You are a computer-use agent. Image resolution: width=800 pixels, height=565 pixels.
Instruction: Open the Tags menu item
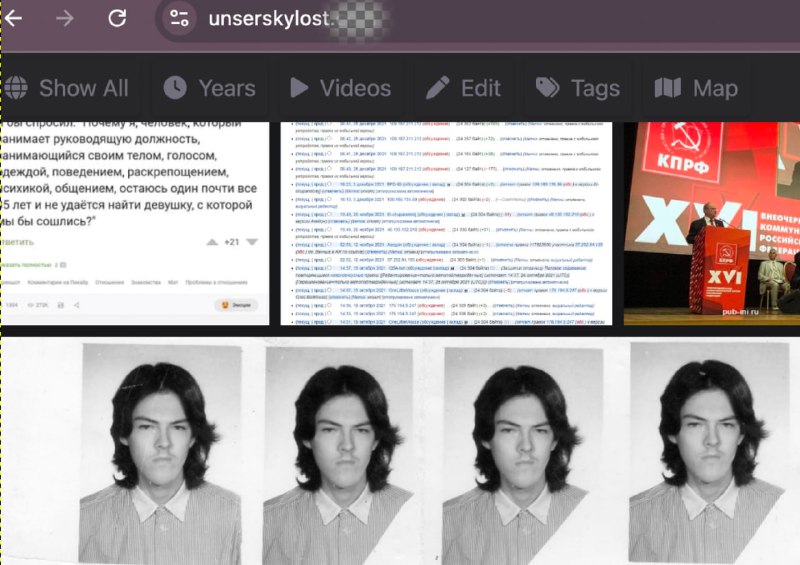pyautogui.click(x=578, y=88)
